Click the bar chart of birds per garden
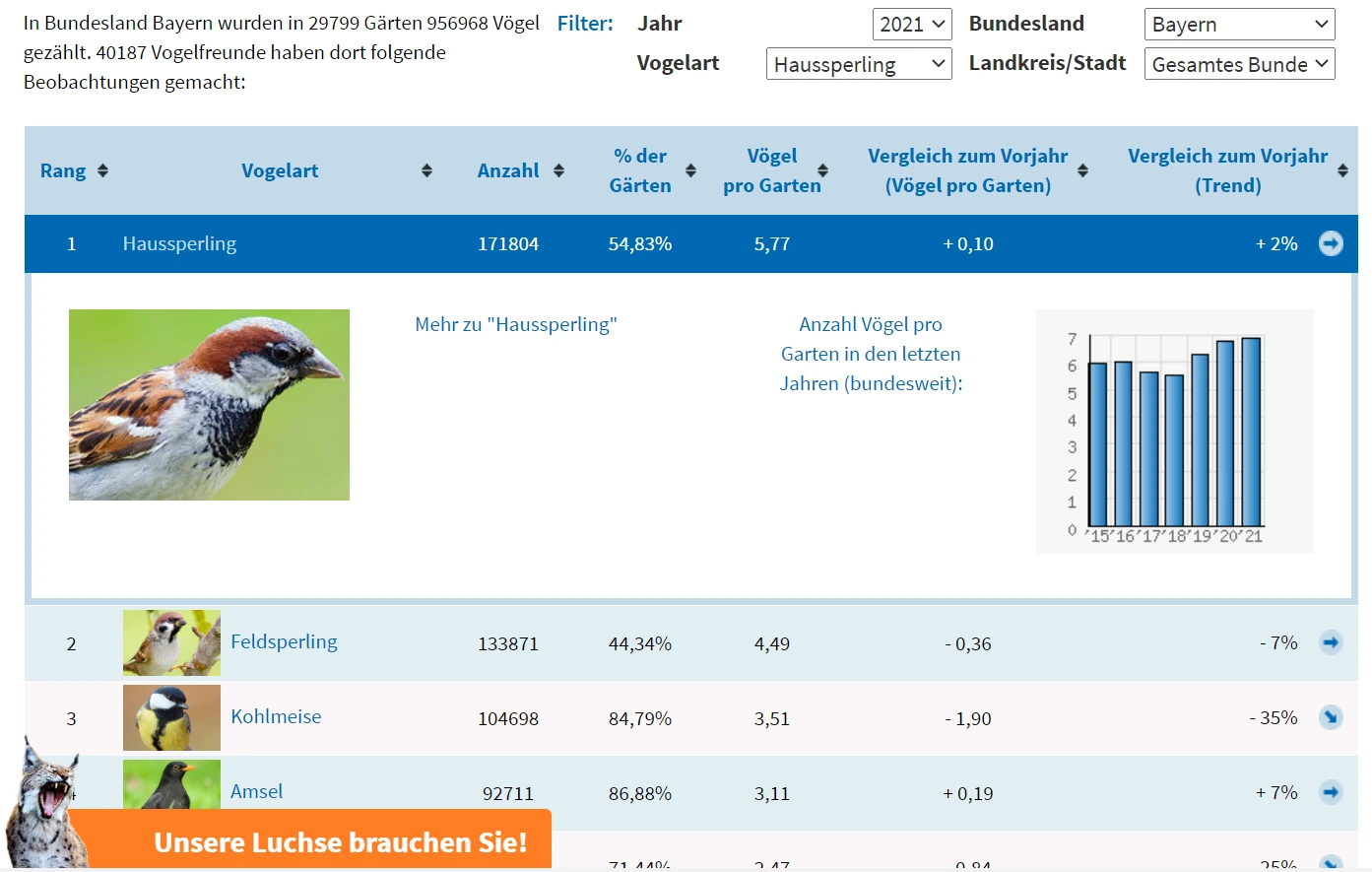Screen dimensions: 1372x872 pos(1174,432)
